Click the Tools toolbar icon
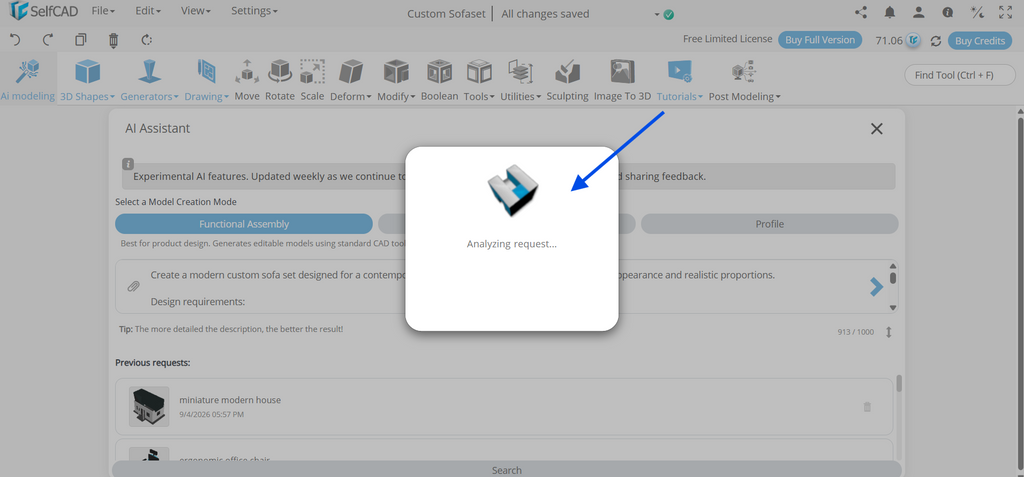Image resolution: width=1024 pixels, height=477 pixels. (479, 71)
